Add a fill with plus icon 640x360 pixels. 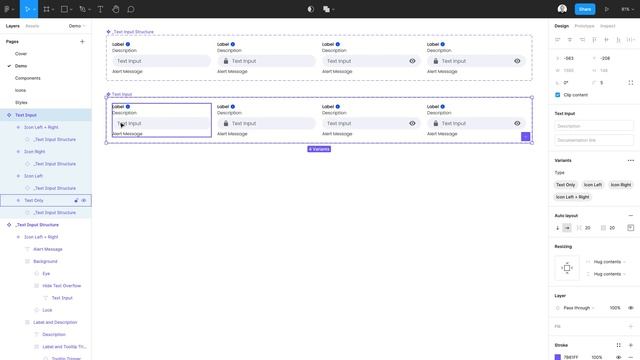point(631,327)
